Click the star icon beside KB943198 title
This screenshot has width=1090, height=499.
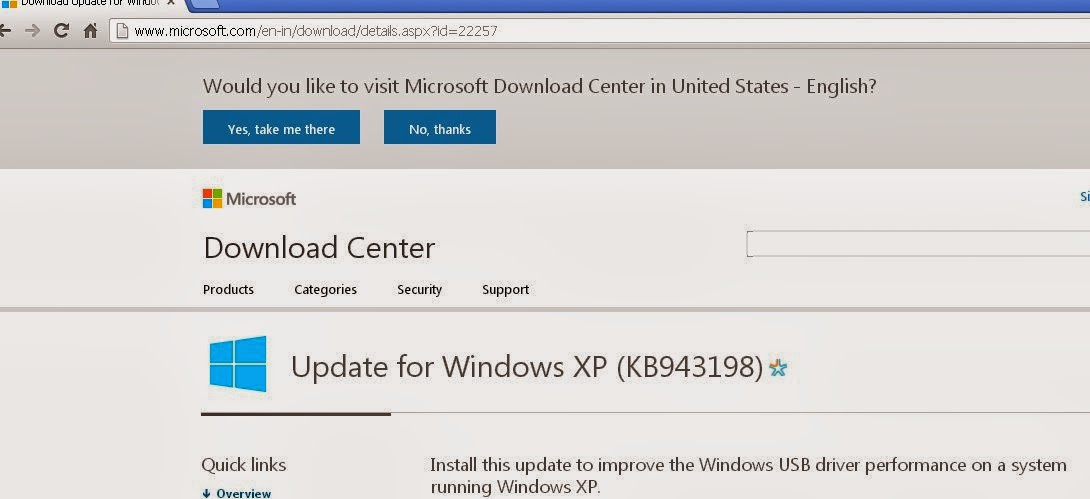point(778,368)
